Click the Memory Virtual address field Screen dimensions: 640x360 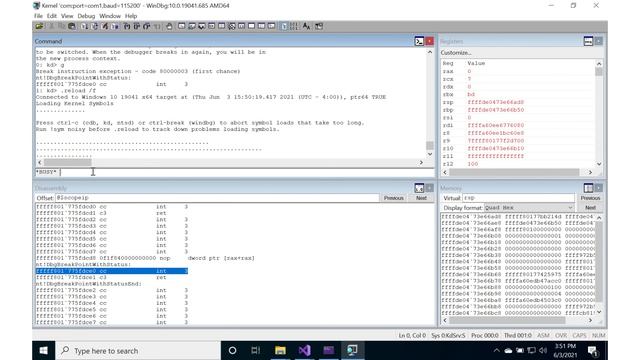tap(518, 198)
